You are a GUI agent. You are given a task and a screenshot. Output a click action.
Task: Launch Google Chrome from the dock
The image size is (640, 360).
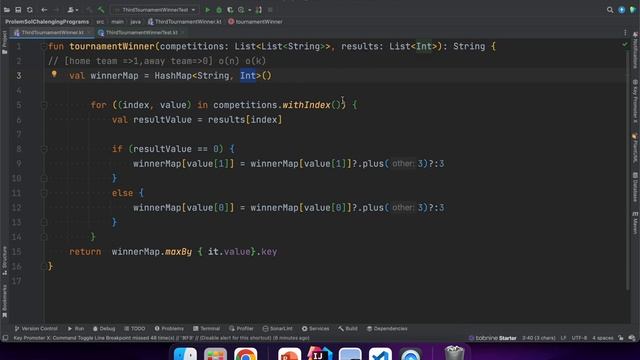[x=246, y=354]
